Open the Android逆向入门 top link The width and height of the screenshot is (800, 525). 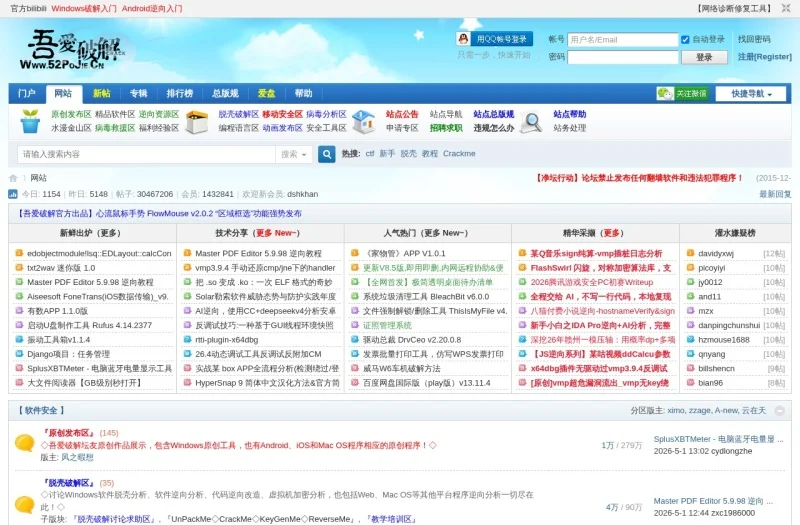pos(152,8)
